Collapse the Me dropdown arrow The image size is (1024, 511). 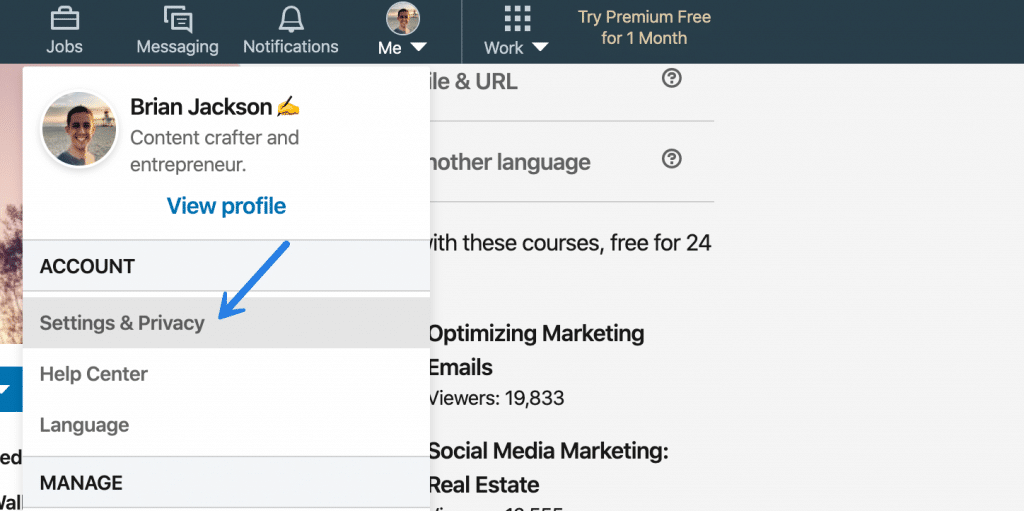[x=419, y=47]
